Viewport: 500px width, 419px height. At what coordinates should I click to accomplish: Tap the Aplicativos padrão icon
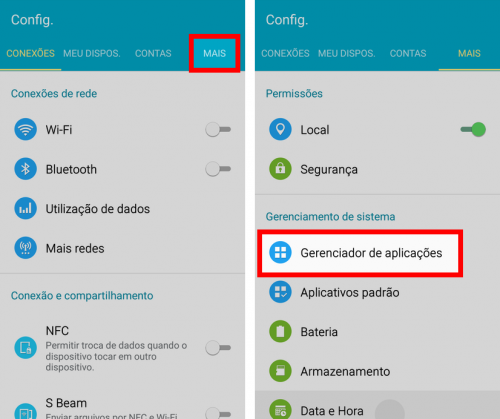[x=280, y=292]
